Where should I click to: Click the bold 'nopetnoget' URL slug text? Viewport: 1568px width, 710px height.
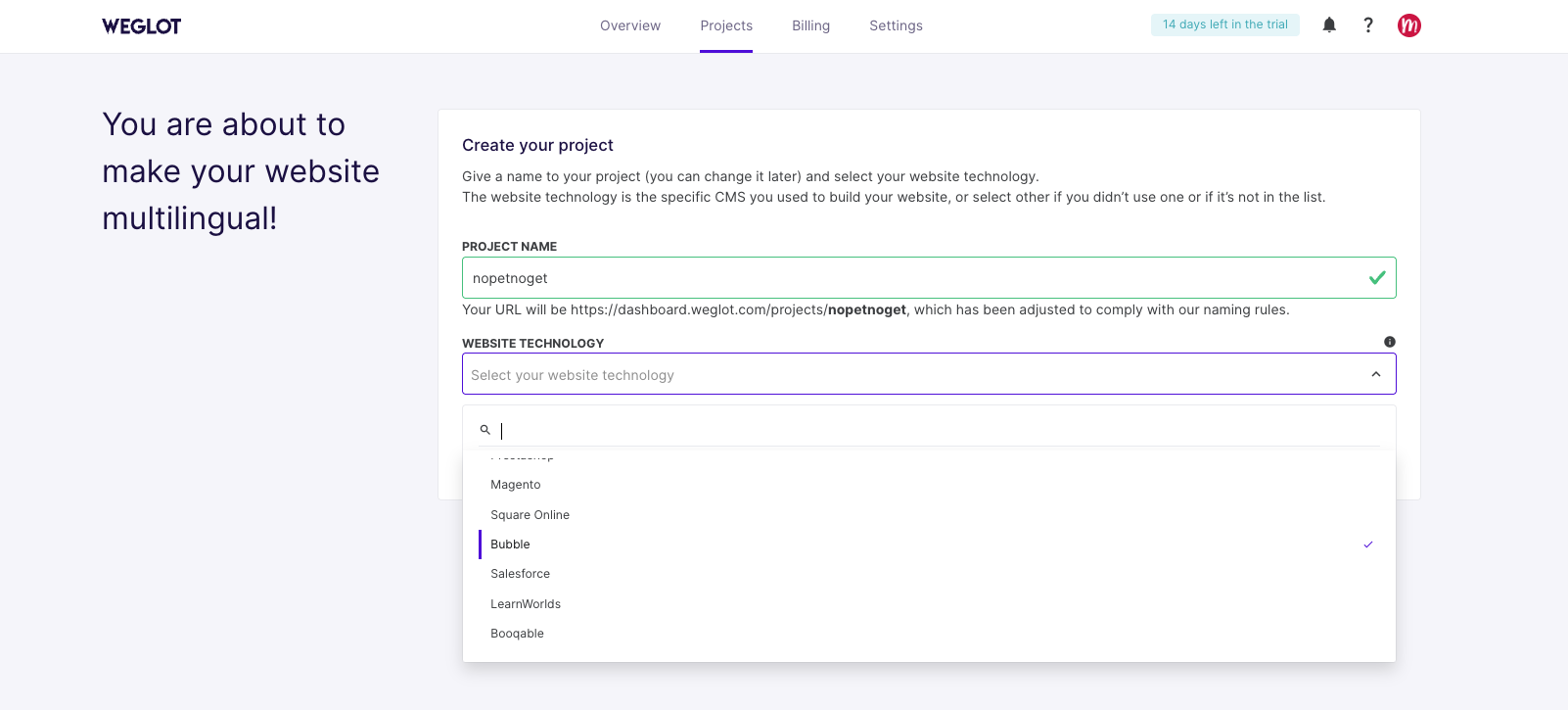coord(867,309)
